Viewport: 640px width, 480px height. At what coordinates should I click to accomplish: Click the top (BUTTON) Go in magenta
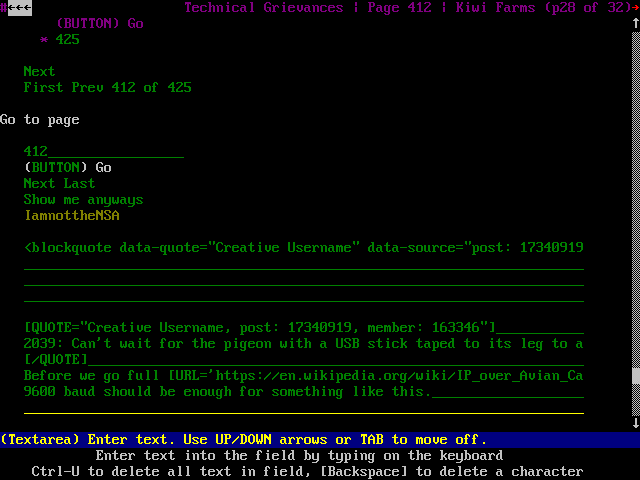pyautogui.click(x=100, y=23)
